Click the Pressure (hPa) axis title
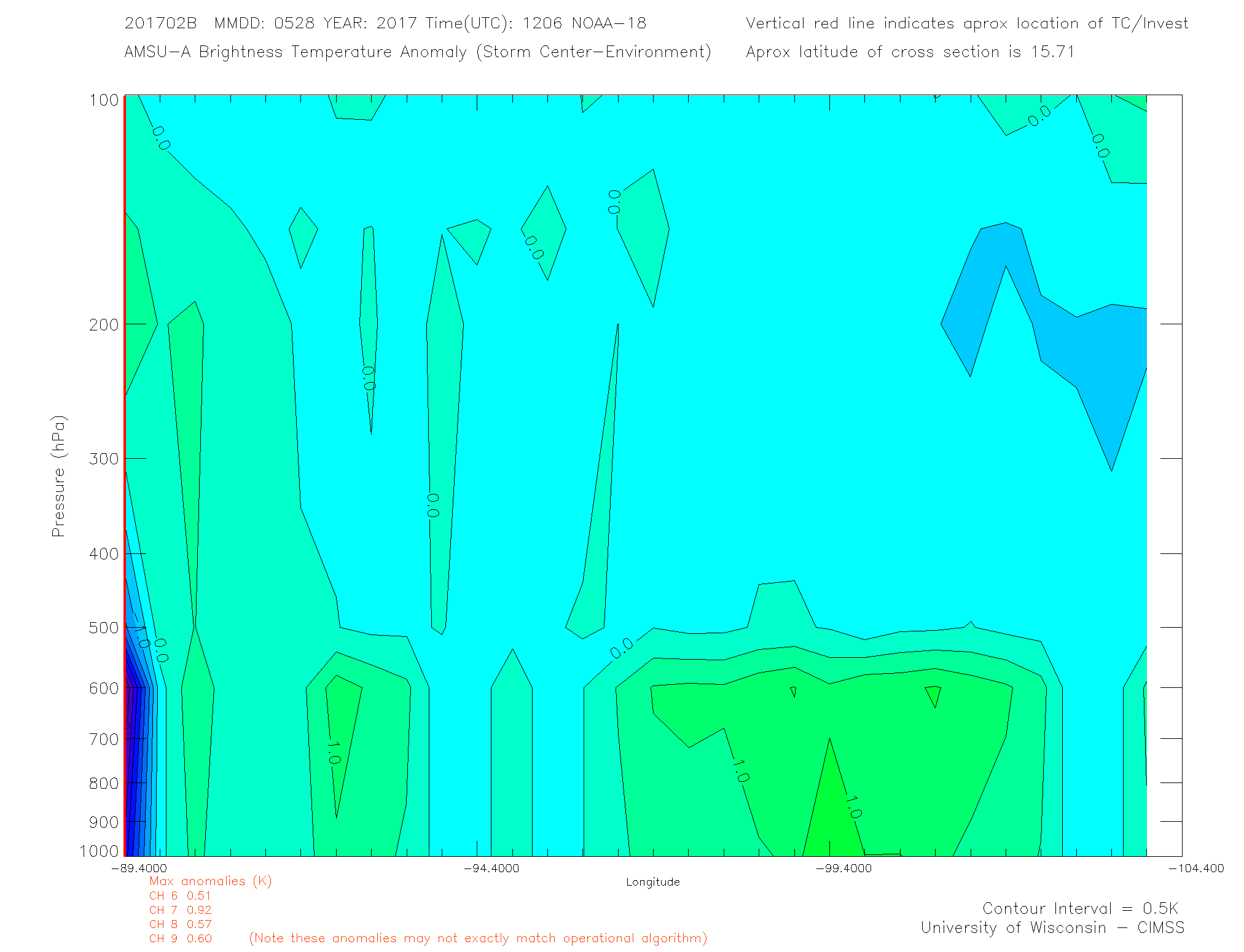This screenshot has width=1244, height=952. point(58,477)
